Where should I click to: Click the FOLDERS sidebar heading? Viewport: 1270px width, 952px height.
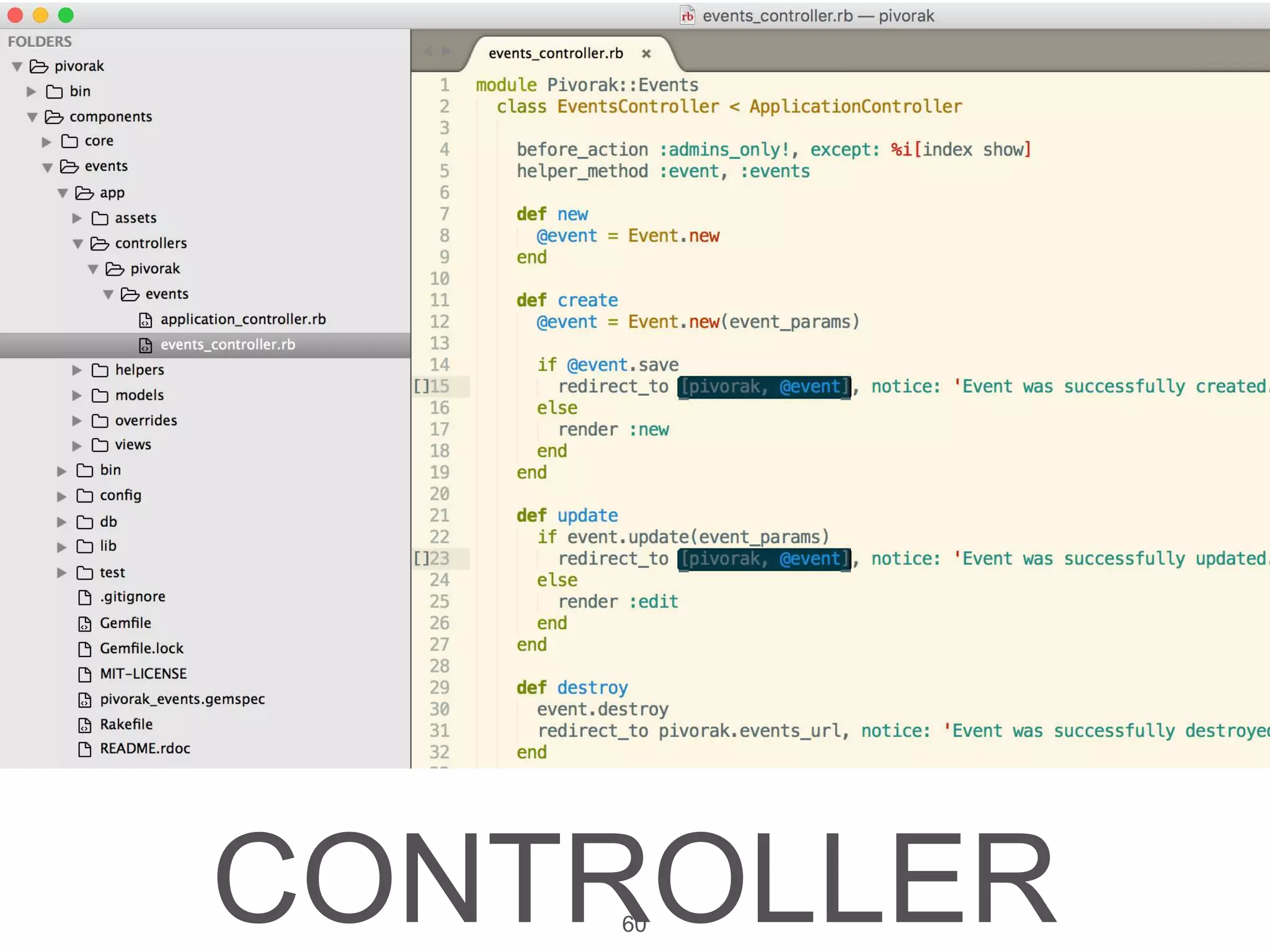40,42
